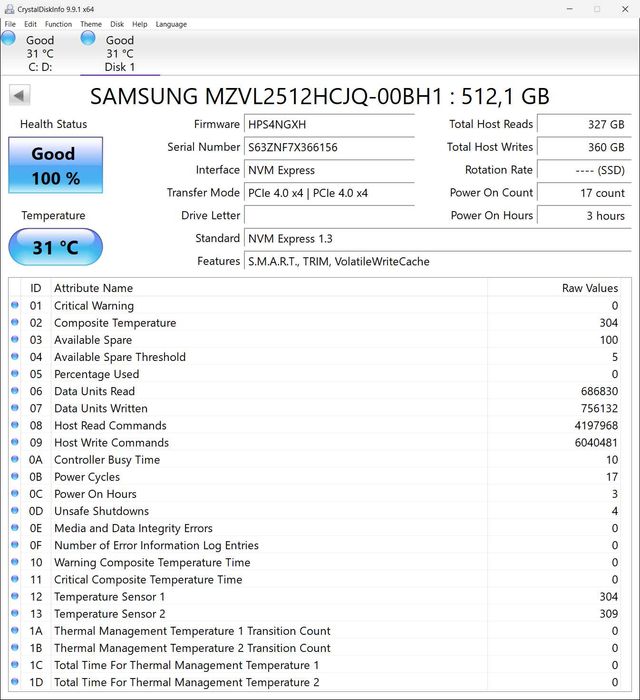Click the status dot for Temperature Sensor 1
This screenshot has height=700, width=640.
[x=15, y=596]
